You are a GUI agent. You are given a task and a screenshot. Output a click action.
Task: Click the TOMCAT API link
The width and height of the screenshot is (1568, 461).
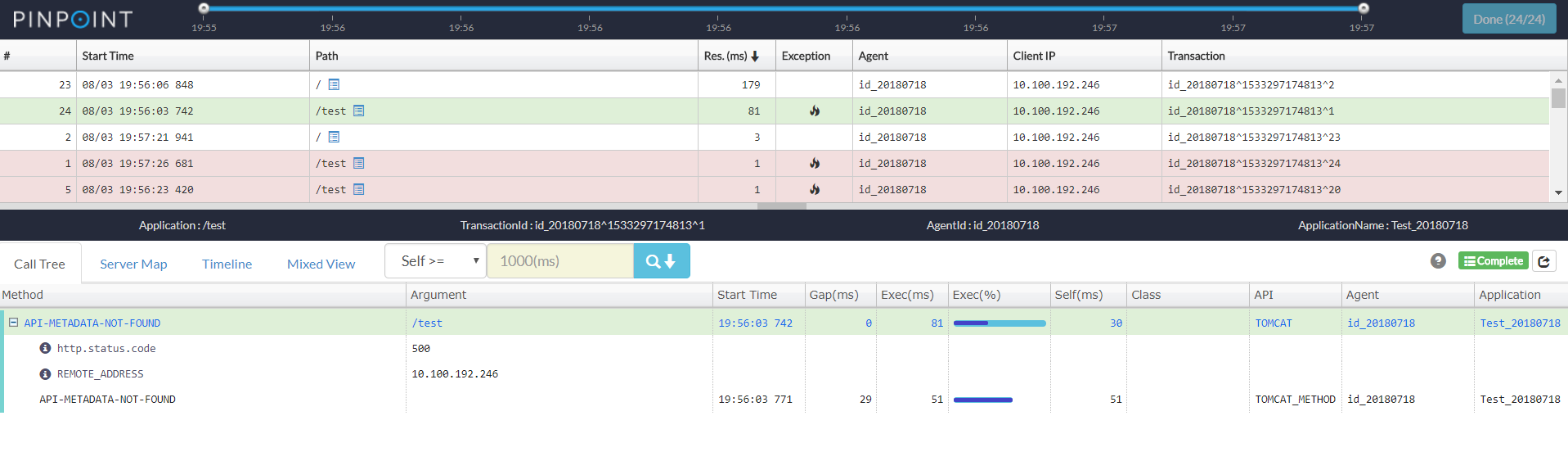(1274, 323)
